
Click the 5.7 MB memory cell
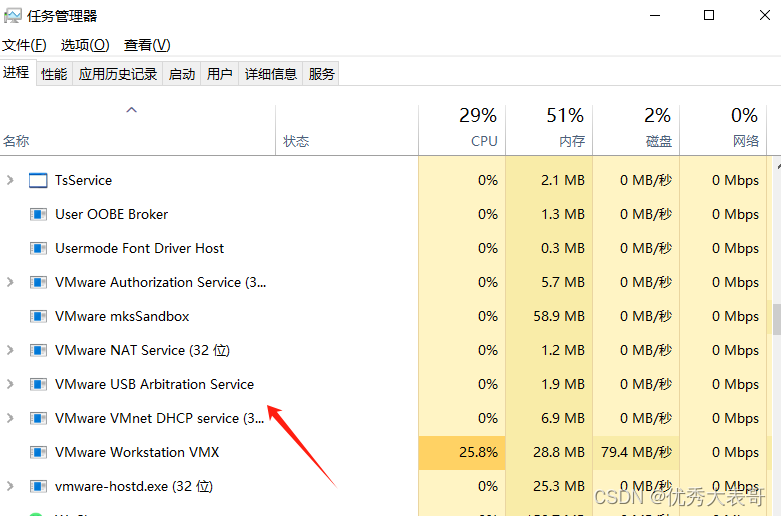tap(549, 282)
